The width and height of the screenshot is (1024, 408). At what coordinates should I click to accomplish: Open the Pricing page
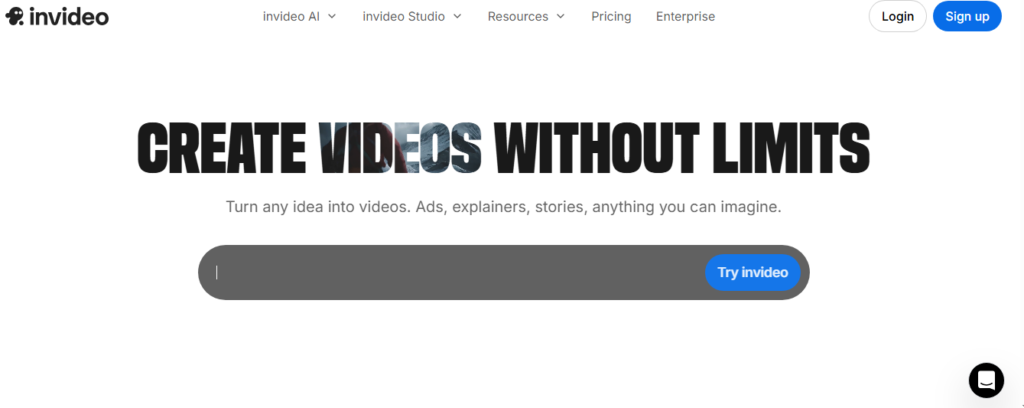click(611, 16)
